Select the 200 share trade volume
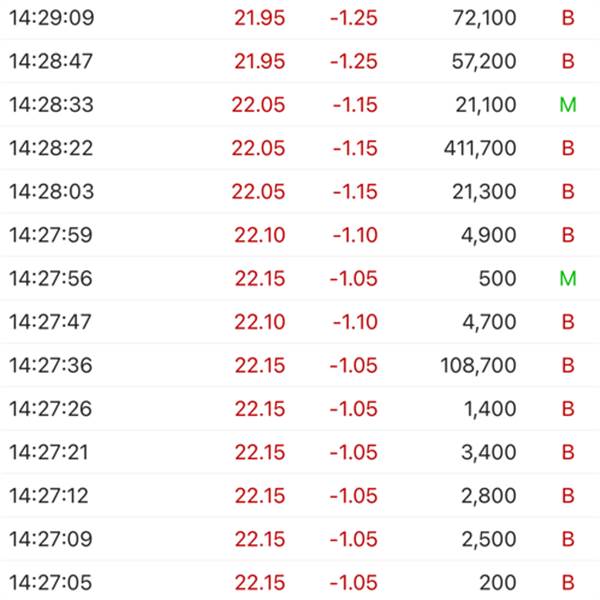Screen dimensions: 600x600 498,582
